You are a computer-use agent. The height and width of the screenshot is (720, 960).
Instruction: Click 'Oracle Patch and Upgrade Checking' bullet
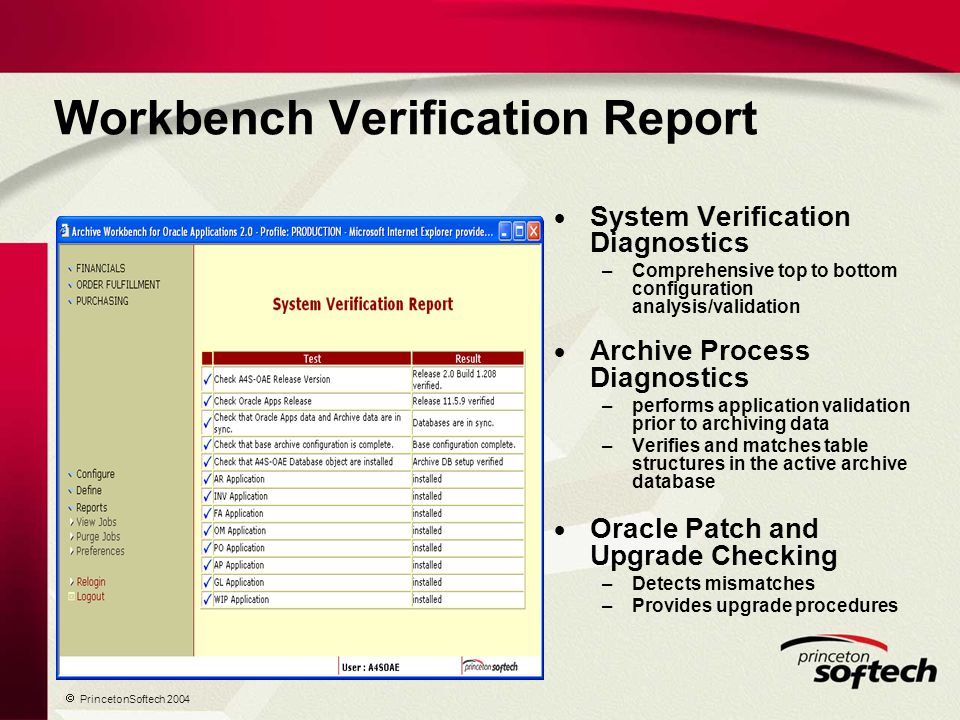coord(713,542)
